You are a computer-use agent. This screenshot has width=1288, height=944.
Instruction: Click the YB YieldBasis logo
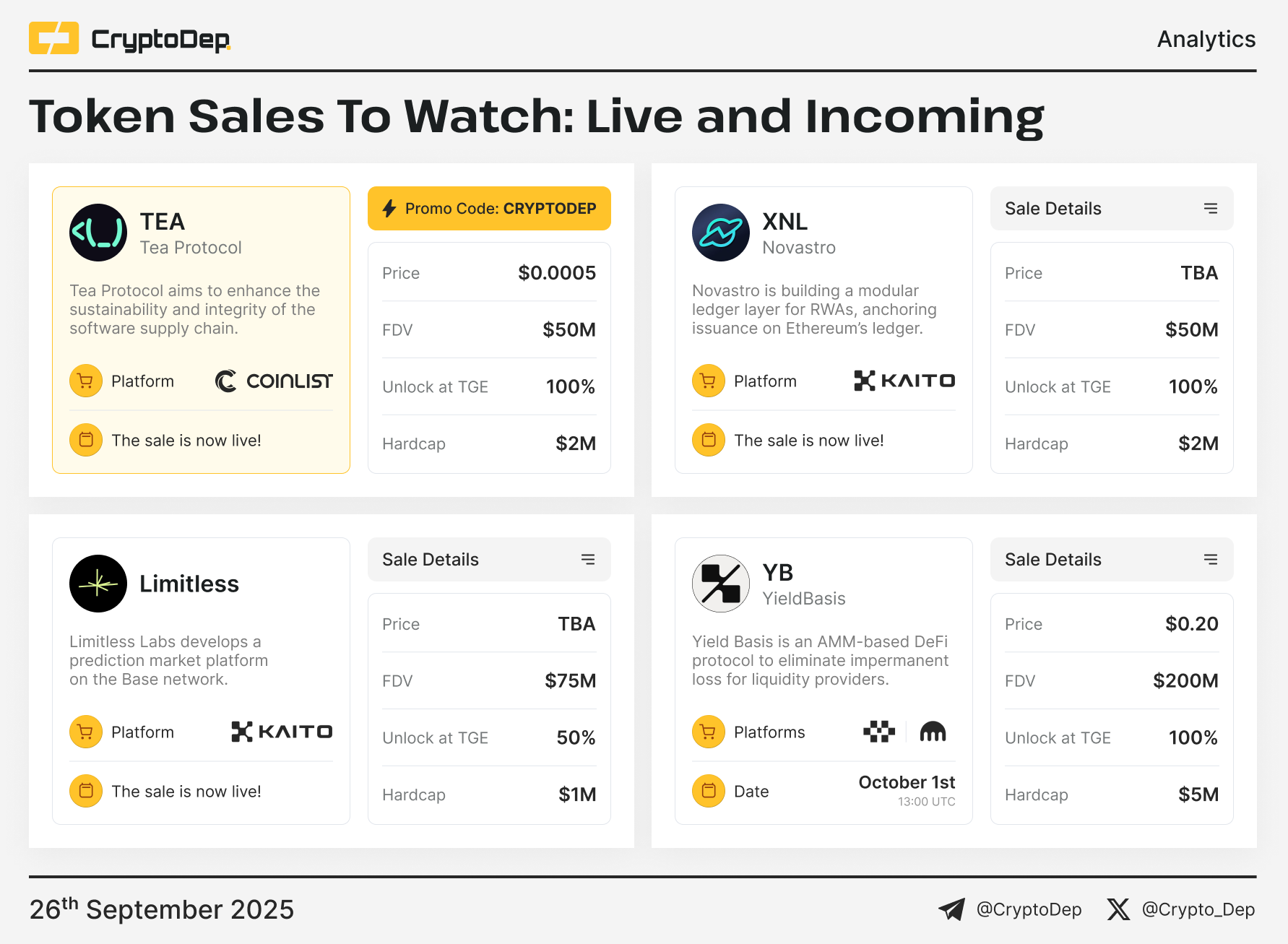pos(721,584)
